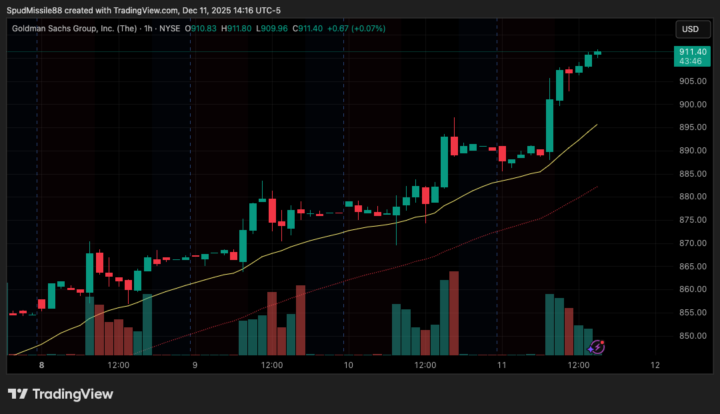Click the date label 11 on time axis
The image size is (720, 414).
pos(502,365)
